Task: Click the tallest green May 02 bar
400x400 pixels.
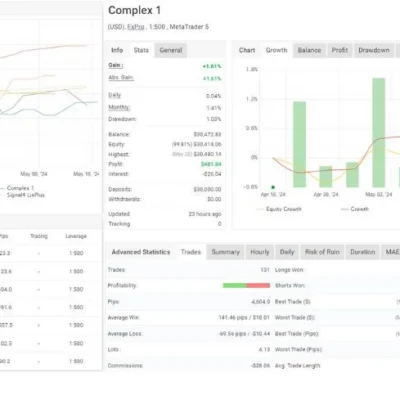Action: click(379, 133)
